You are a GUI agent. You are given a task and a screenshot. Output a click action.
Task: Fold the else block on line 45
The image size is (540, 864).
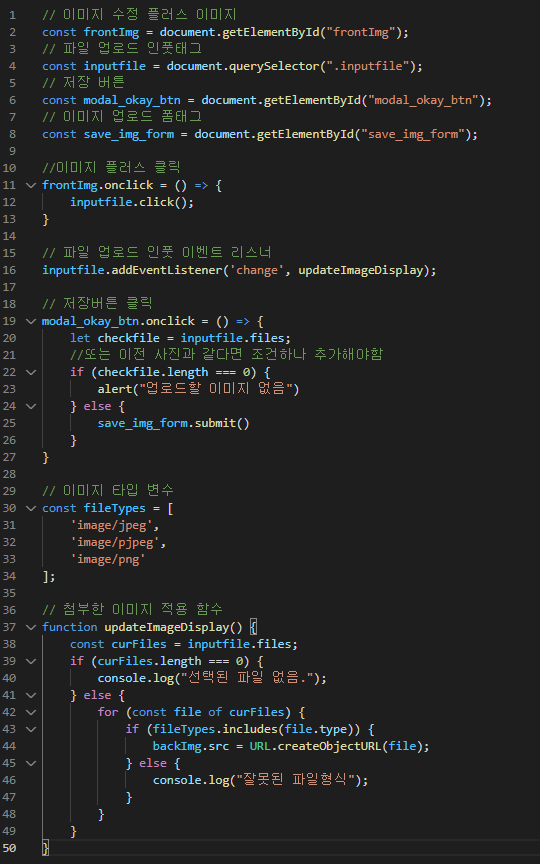pos(31,763)
